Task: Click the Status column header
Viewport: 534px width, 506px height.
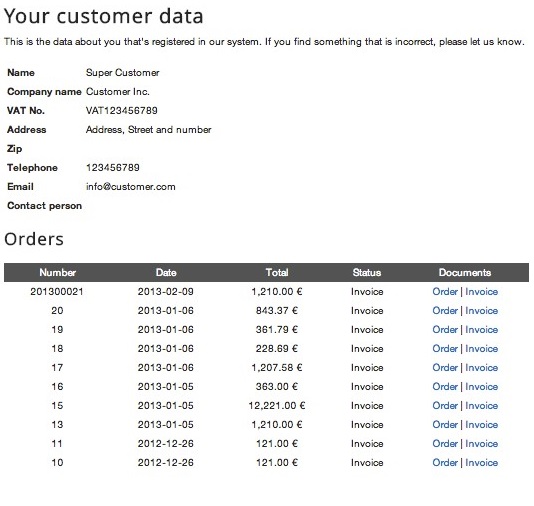Action: [x=367, y=273]
